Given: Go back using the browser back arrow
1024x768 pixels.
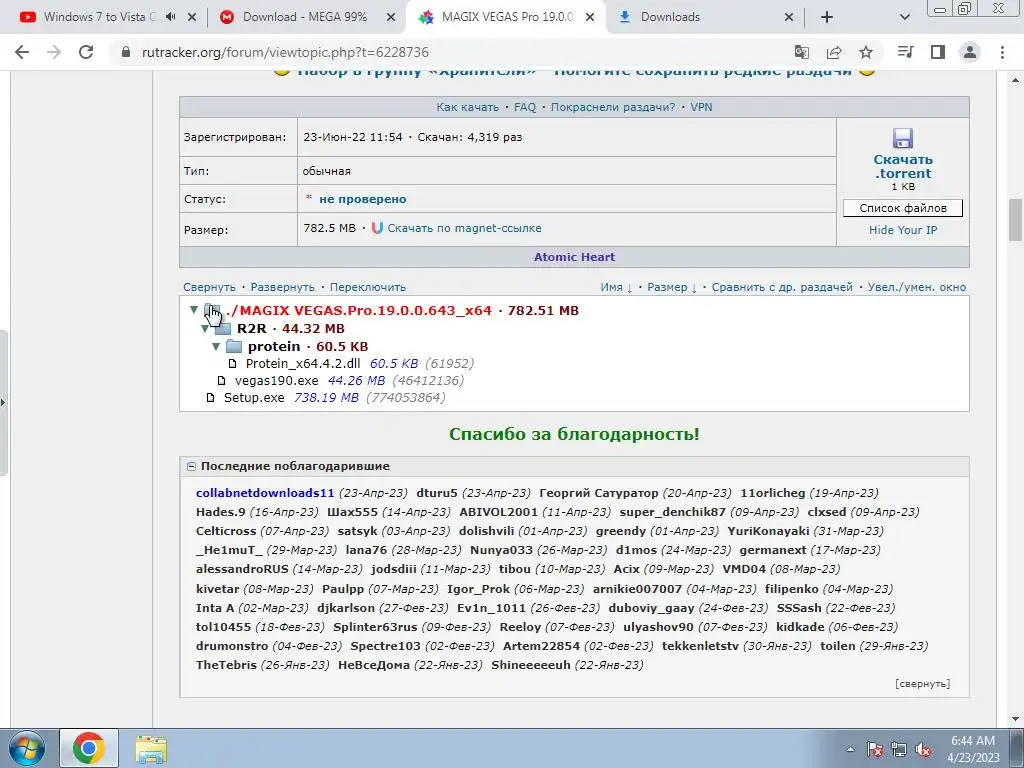Looking at the screenshot, I should pos(22,52).
